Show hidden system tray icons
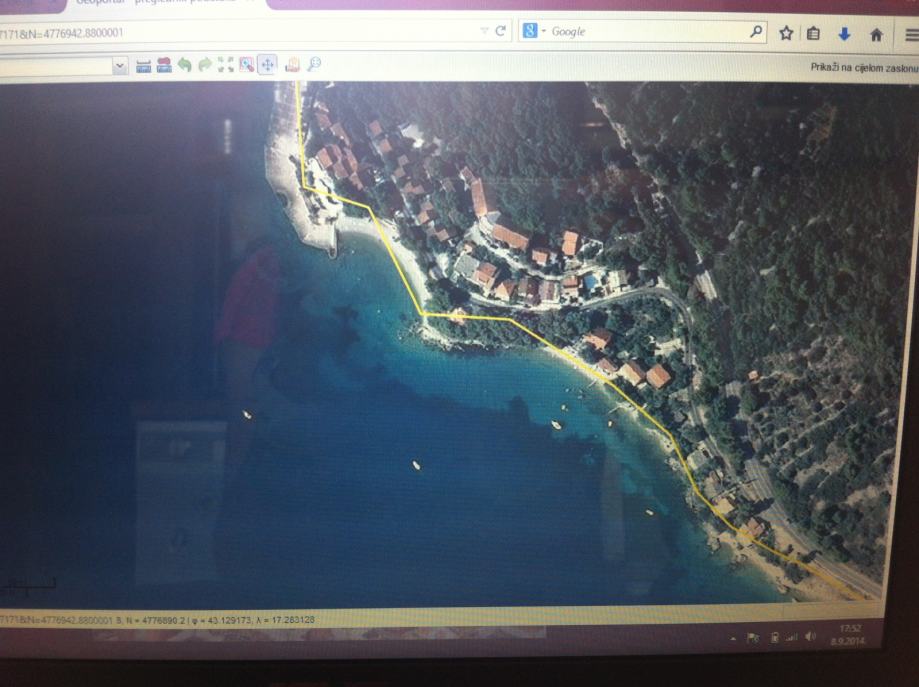 click(733, 638)
